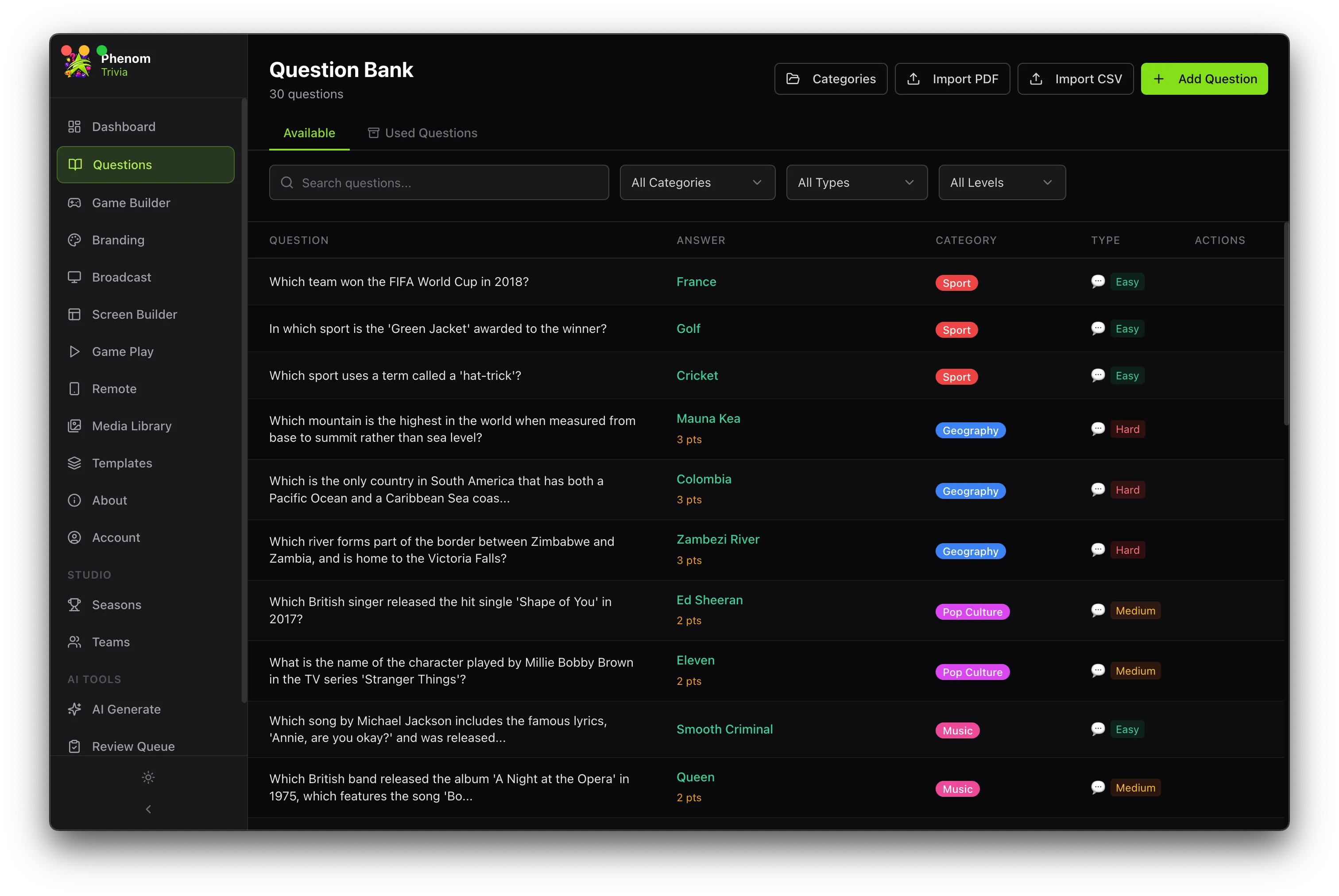This screenshot has width=1339, height=896.
Task: Click the Remote device icon
Action: point(74,389)
